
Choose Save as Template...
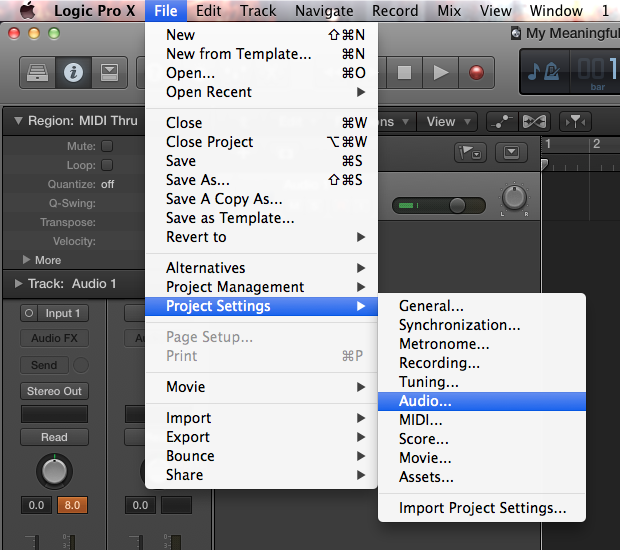261,218
